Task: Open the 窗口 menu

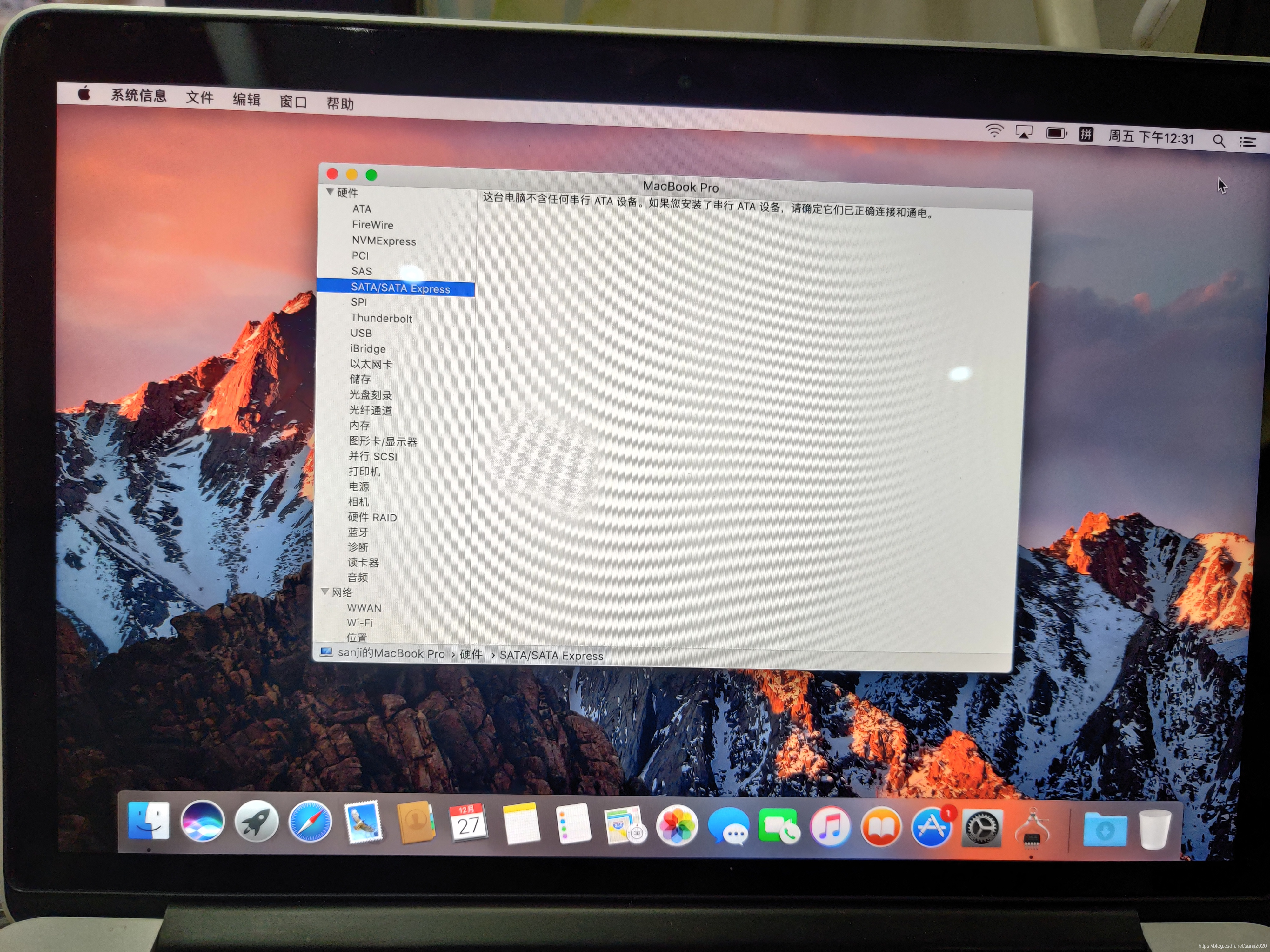Action: (x=293, y=102)
